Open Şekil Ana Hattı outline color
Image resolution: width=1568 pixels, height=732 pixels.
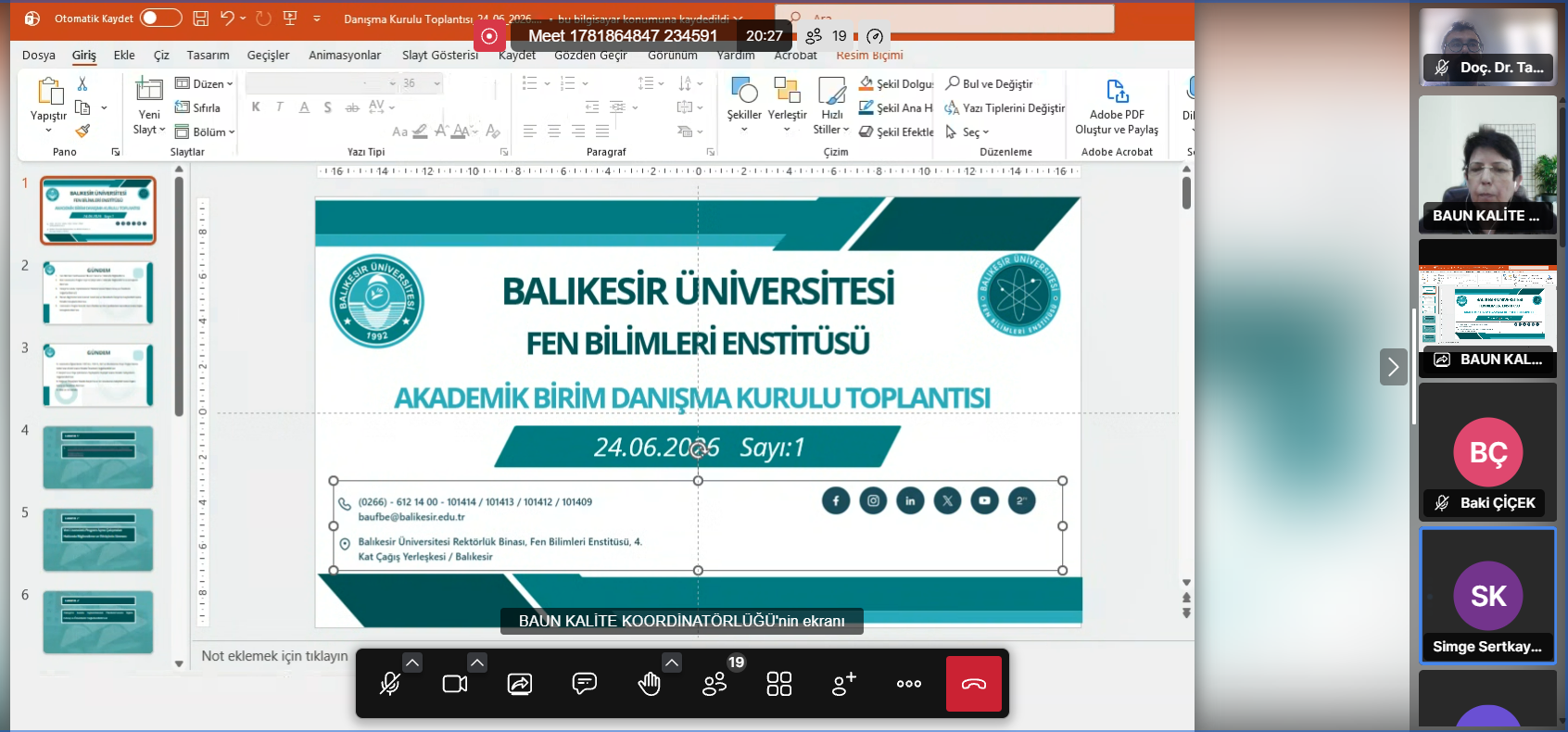pyautogui.click(x=896, y=107)
